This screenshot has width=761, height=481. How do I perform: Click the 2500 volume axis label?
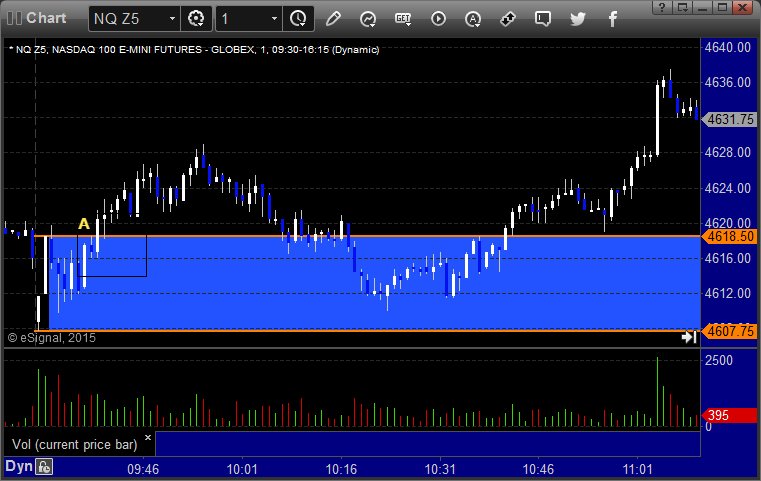719,361
